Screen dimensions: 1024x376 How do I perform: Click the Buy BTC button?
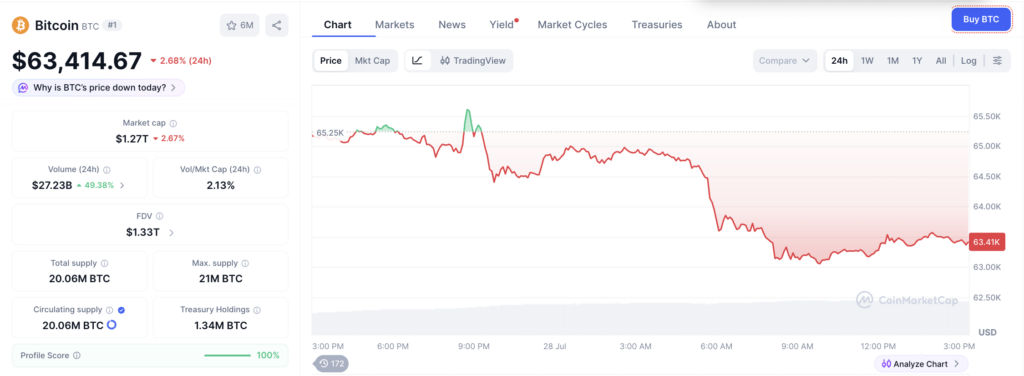click(x=981, y=20)
